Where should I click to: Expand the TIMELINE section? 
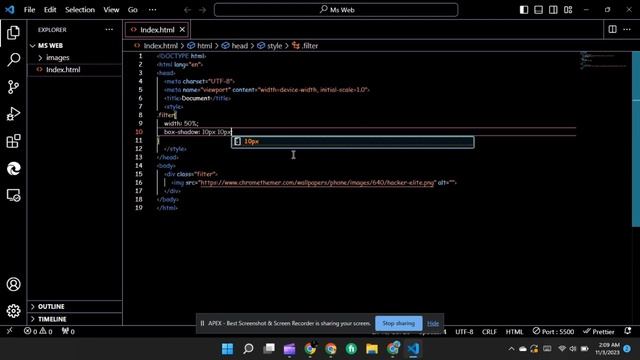(x=74, y=319)
